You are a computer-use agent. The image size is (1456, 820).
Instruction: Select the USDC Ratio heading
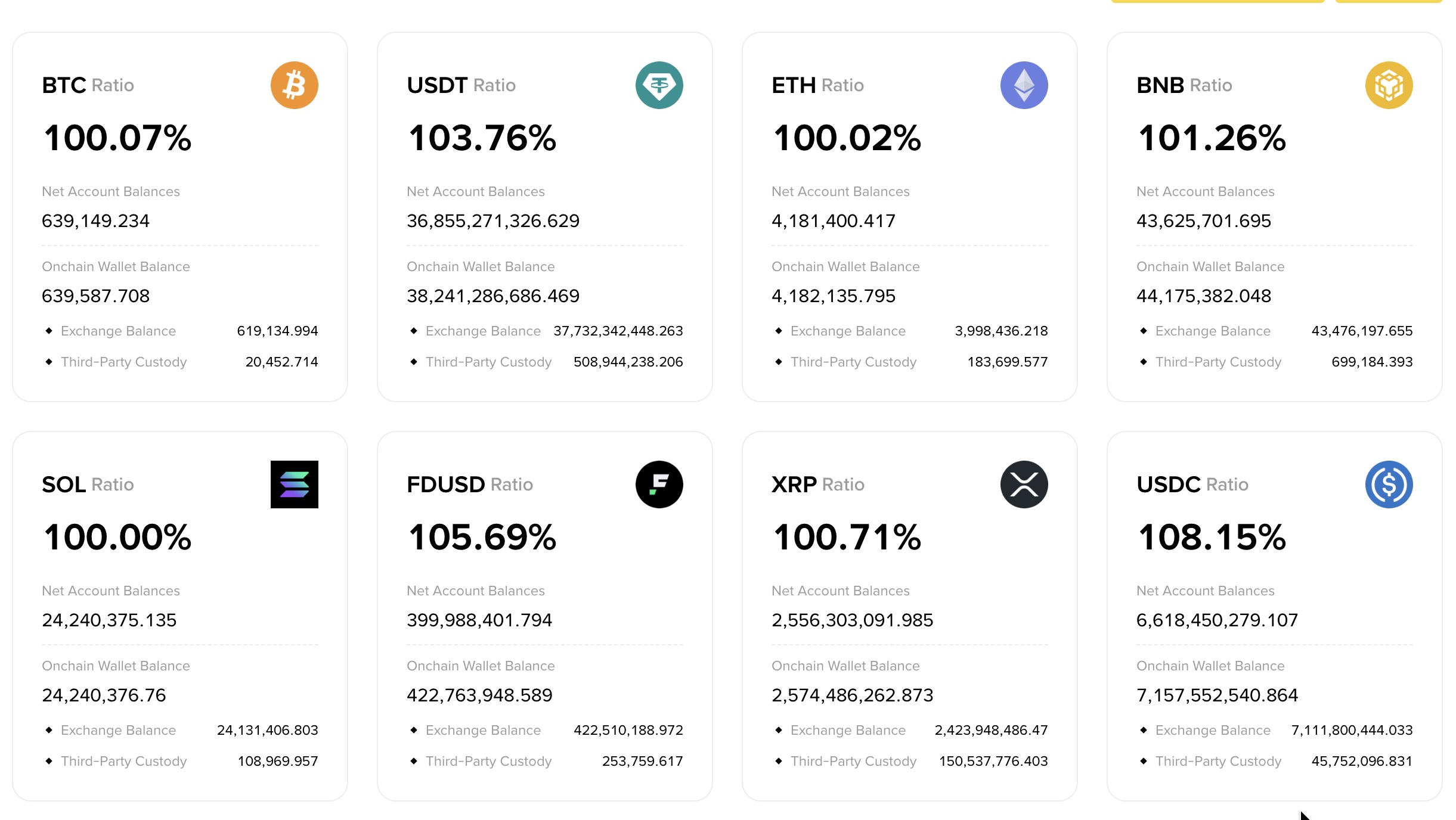tap(1192, 484)
